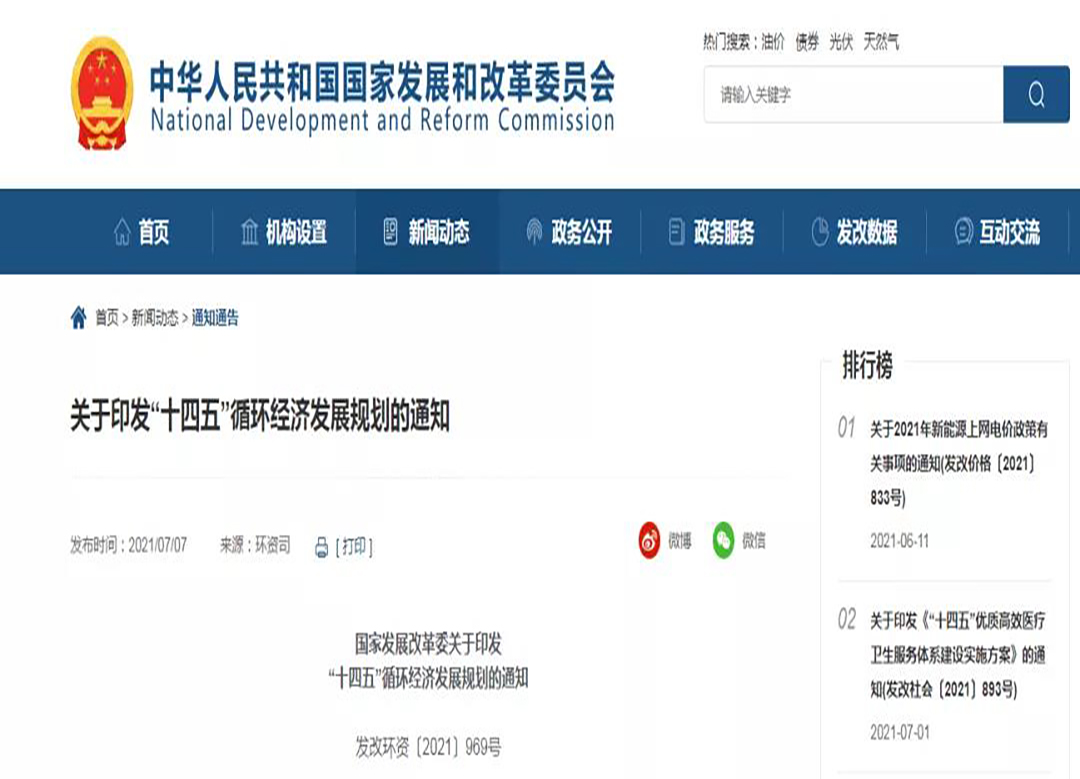Open 首页 in the main navigation bar
The image size is (1080, 779).
click(x=141, y=232)
